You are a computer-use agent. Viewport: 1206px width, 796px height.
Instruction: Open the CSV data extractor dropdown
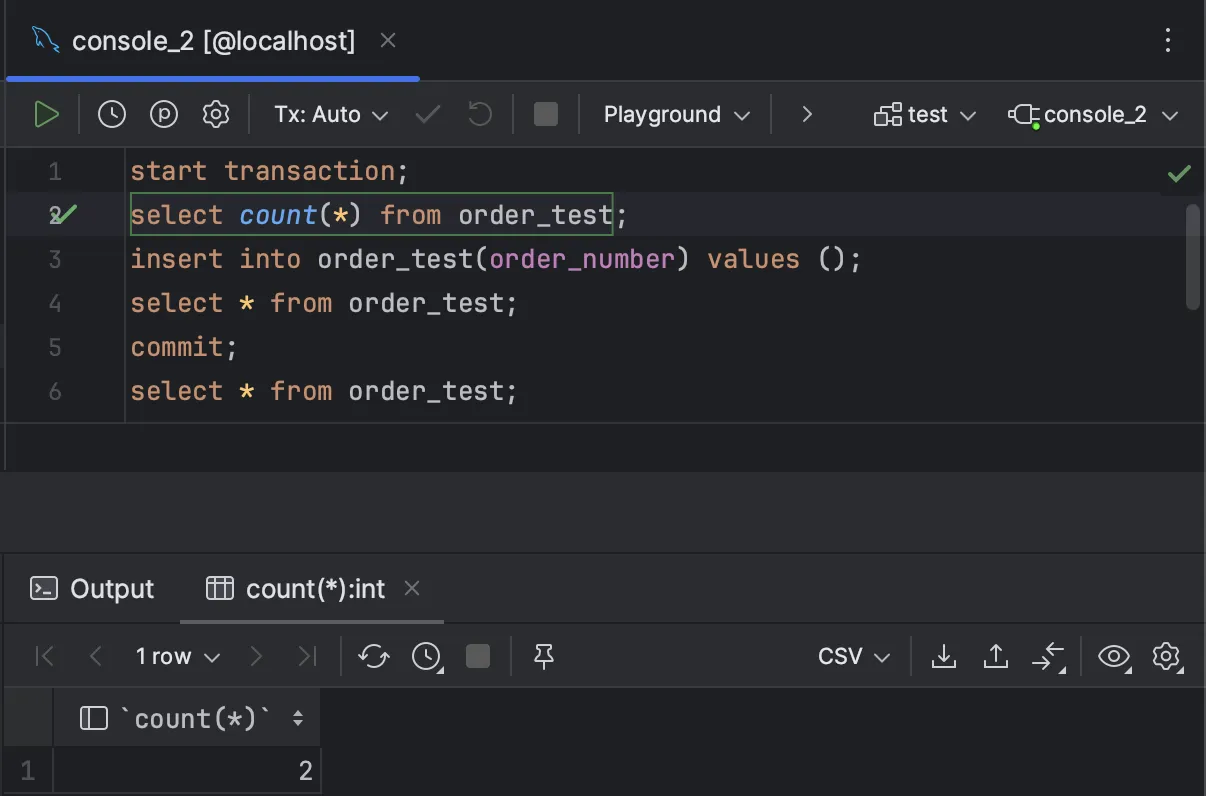point(853,657)
